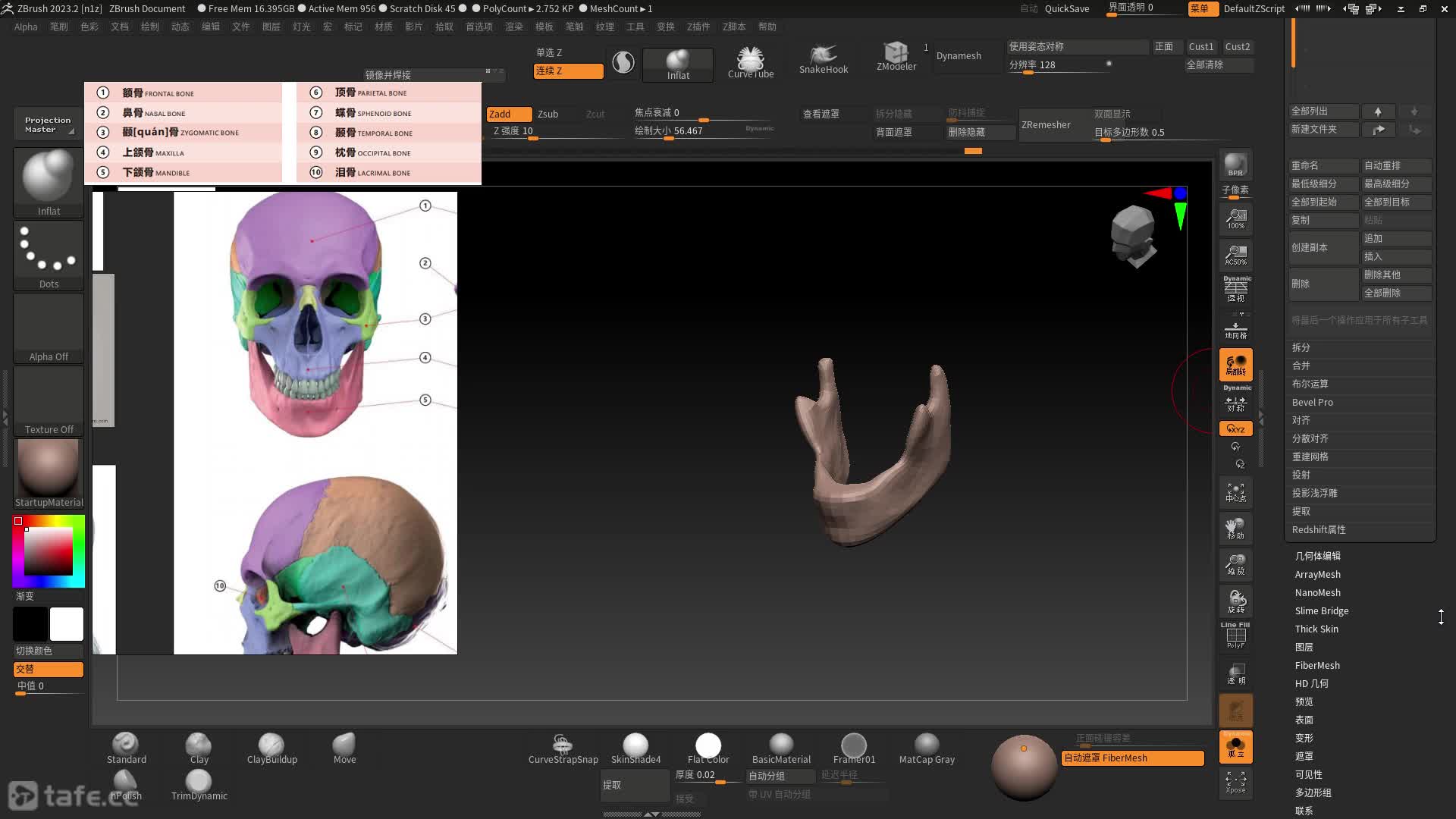
Task: Toggle local rotation (局部转) icon
Action: [x=1235, y=365]
